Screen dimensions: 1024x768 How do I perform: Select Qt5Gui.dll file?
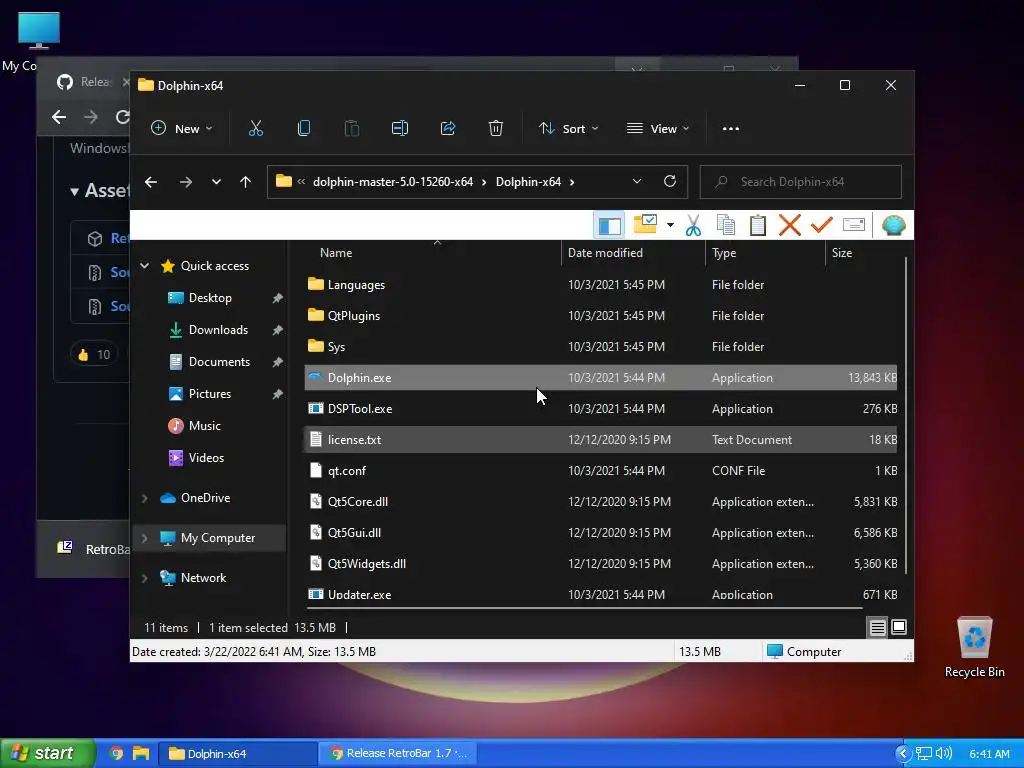(x=600, y=533)
